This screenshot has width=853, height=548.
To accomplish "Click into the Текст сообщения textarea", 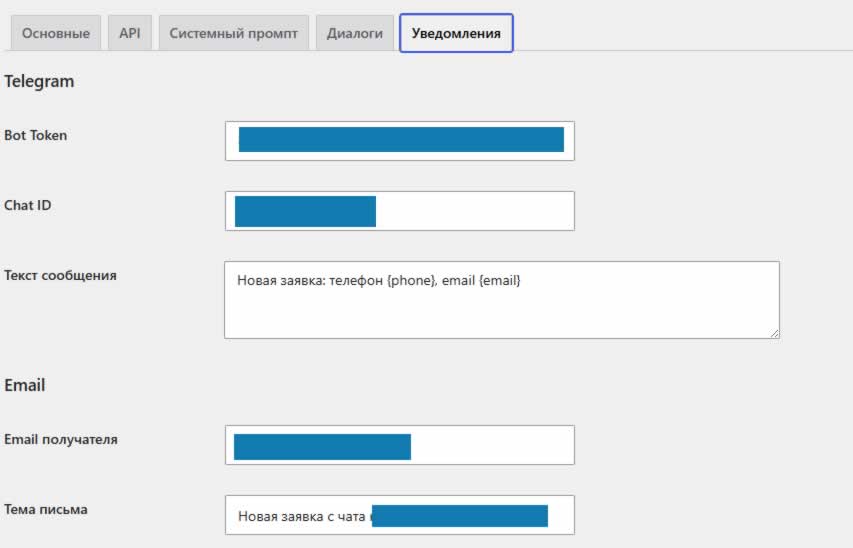I will point(502,300).
